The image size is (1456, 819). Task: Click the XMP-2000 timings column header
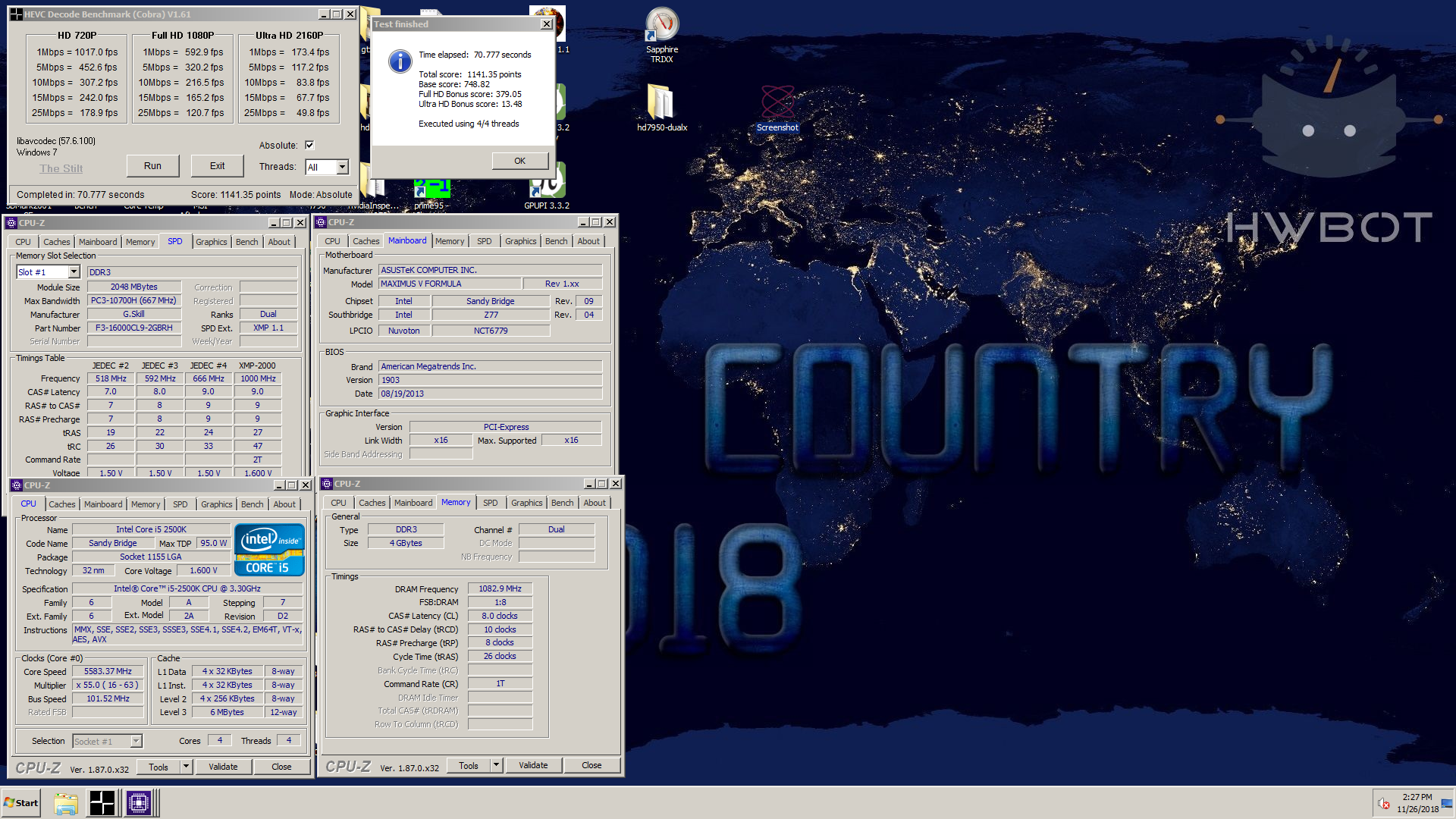(257, 366)
